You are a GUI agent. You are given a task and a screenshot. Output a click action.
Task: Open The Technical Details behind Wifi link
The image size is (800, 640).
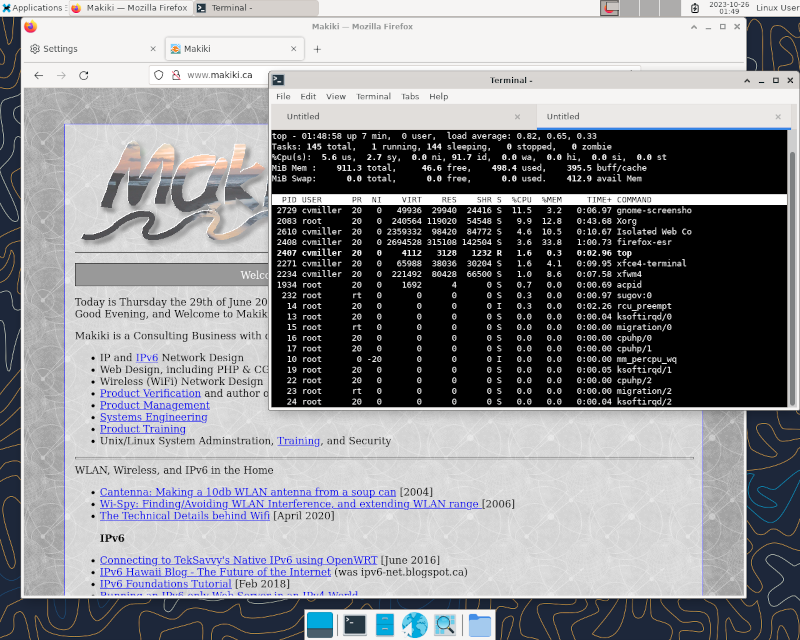(x=185, y=515)
